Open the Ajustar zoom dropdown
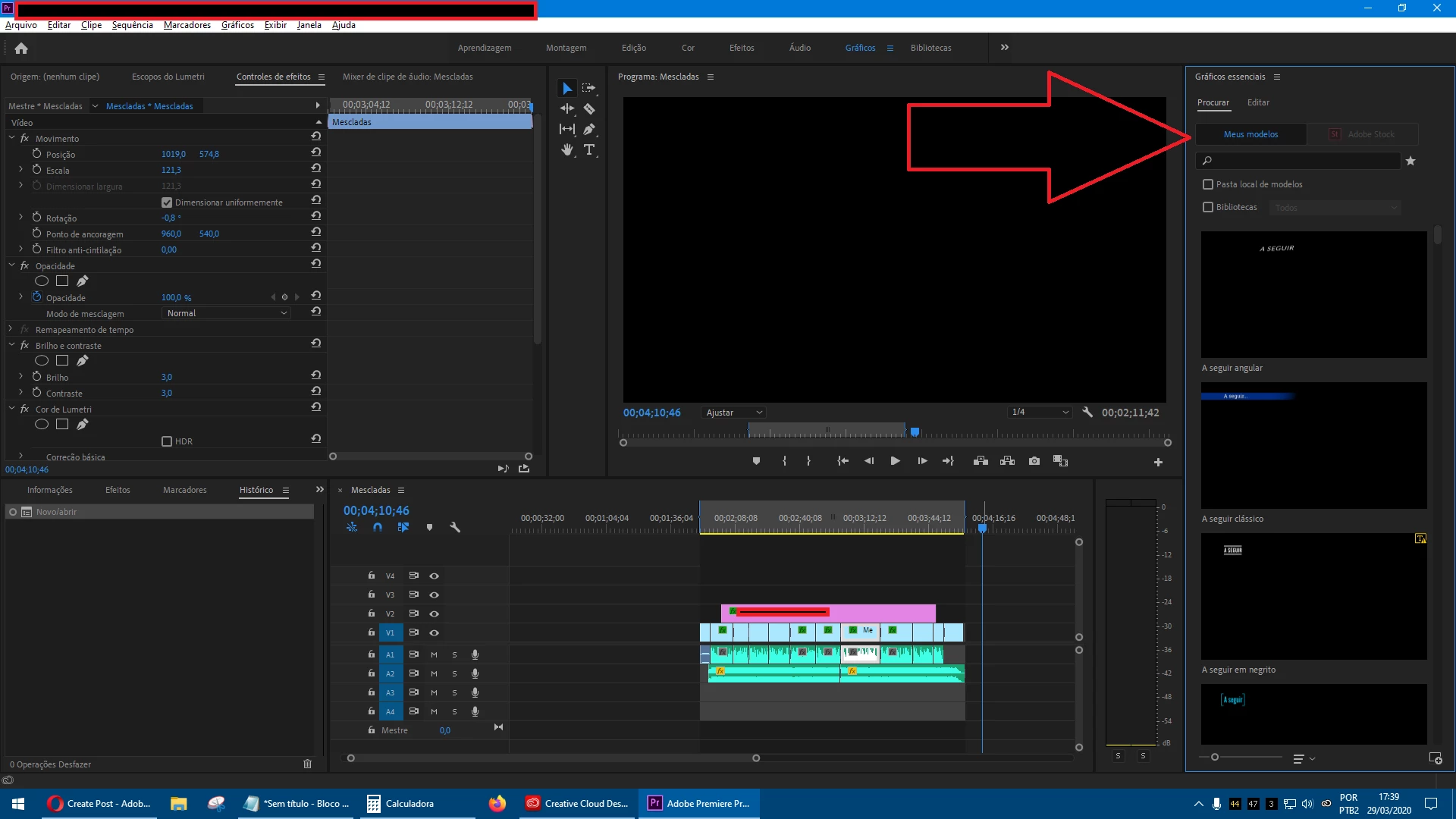This screenshot has width=1456, height=819. [x=733, y=413]
